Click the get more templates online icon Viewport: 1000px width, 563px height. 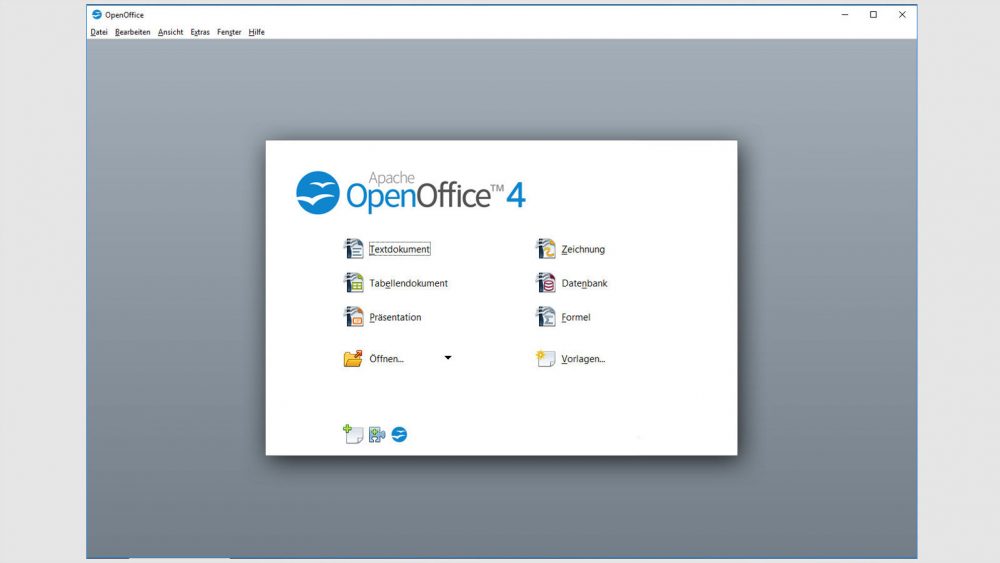point(353,434)
